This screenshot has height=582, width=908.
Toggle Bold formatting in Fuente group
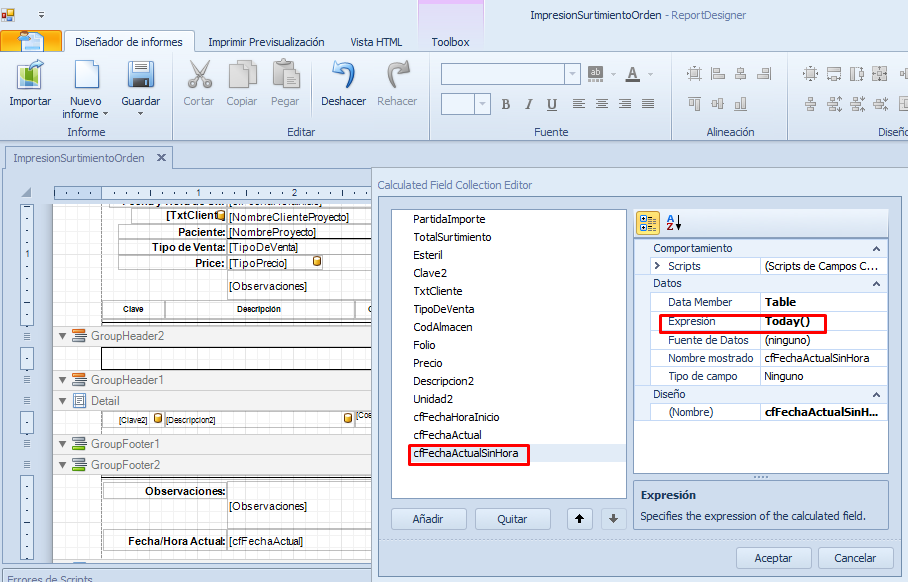[x=506, y=104]
